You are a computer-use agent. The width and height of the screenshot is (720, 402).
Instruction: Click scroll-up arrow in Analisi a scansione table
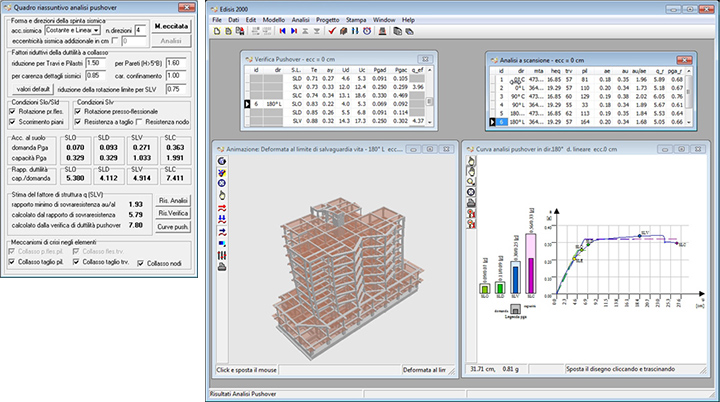click(x=688, y=71)
